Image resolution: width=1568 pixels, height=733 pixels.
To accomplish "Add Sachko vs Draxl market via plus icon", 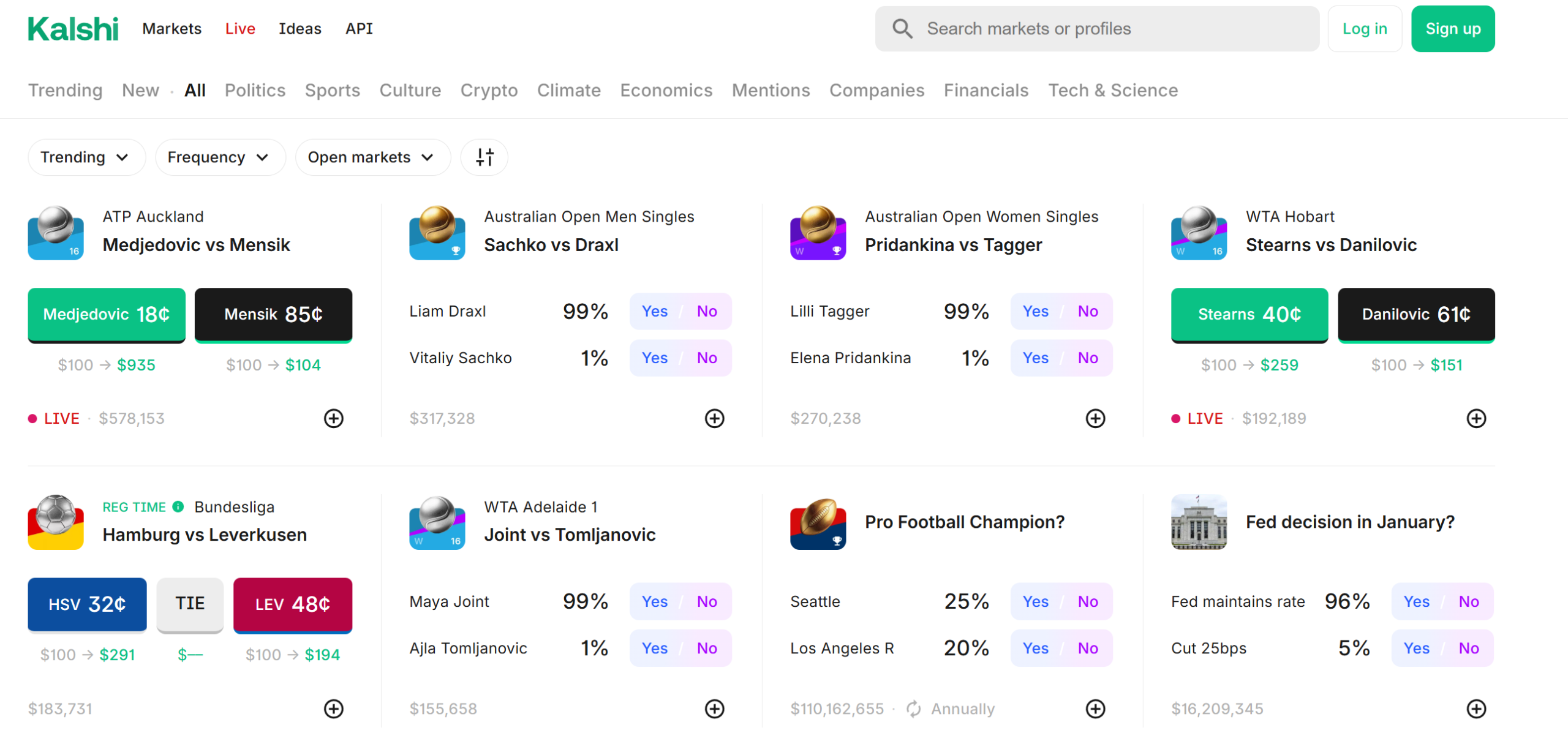I will pos(714,419).
